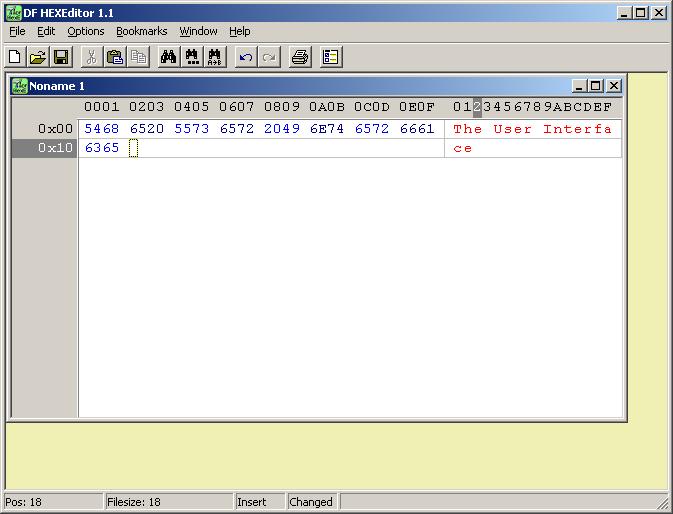673x514 pixels.
Task: Show the Window menu
Action: tap(198, 31)
